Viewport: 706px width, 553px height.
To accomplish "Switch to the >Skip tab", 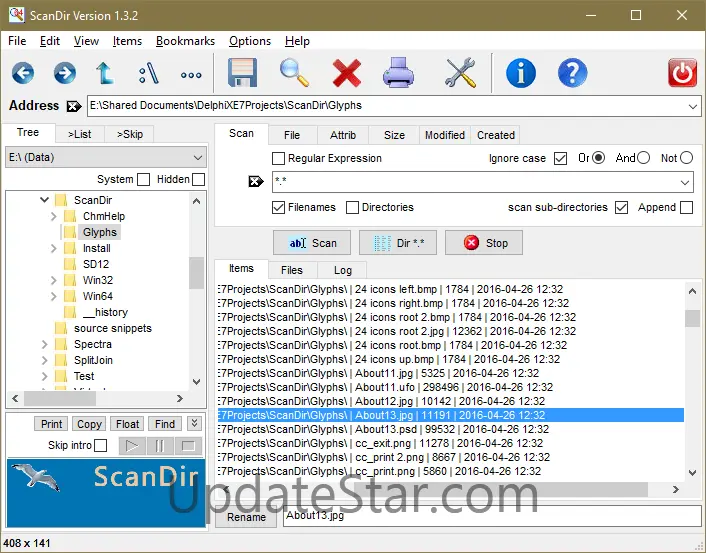I will 130,134.
